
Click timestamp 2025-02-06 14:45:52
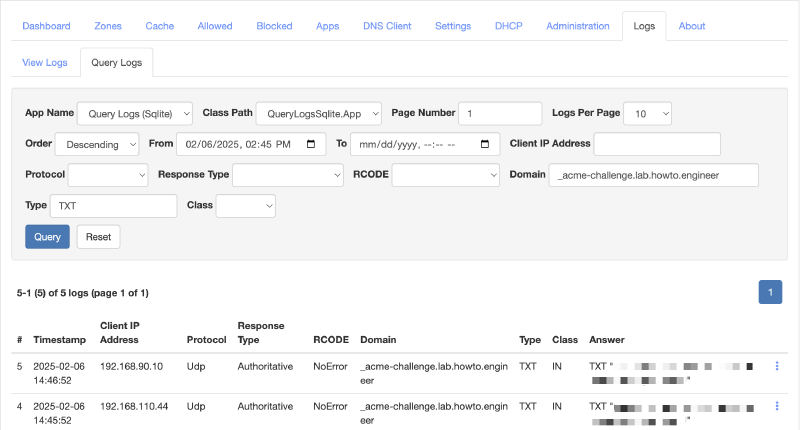click(59, 413)
